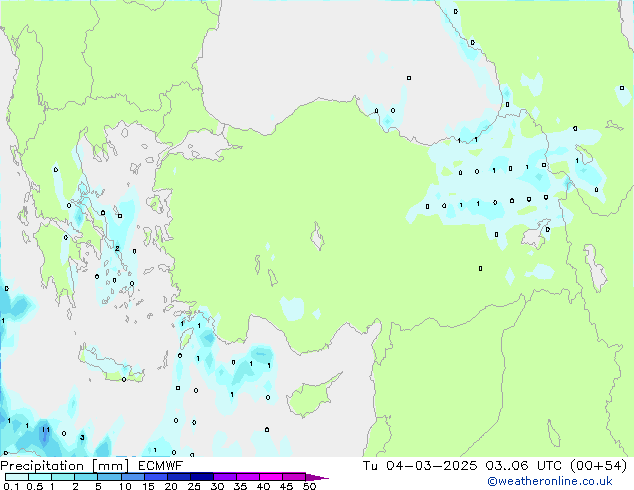Click the 30–35 mm purple legend box
The width and height of the screenshot is (634, 490).
pos(224,477)
